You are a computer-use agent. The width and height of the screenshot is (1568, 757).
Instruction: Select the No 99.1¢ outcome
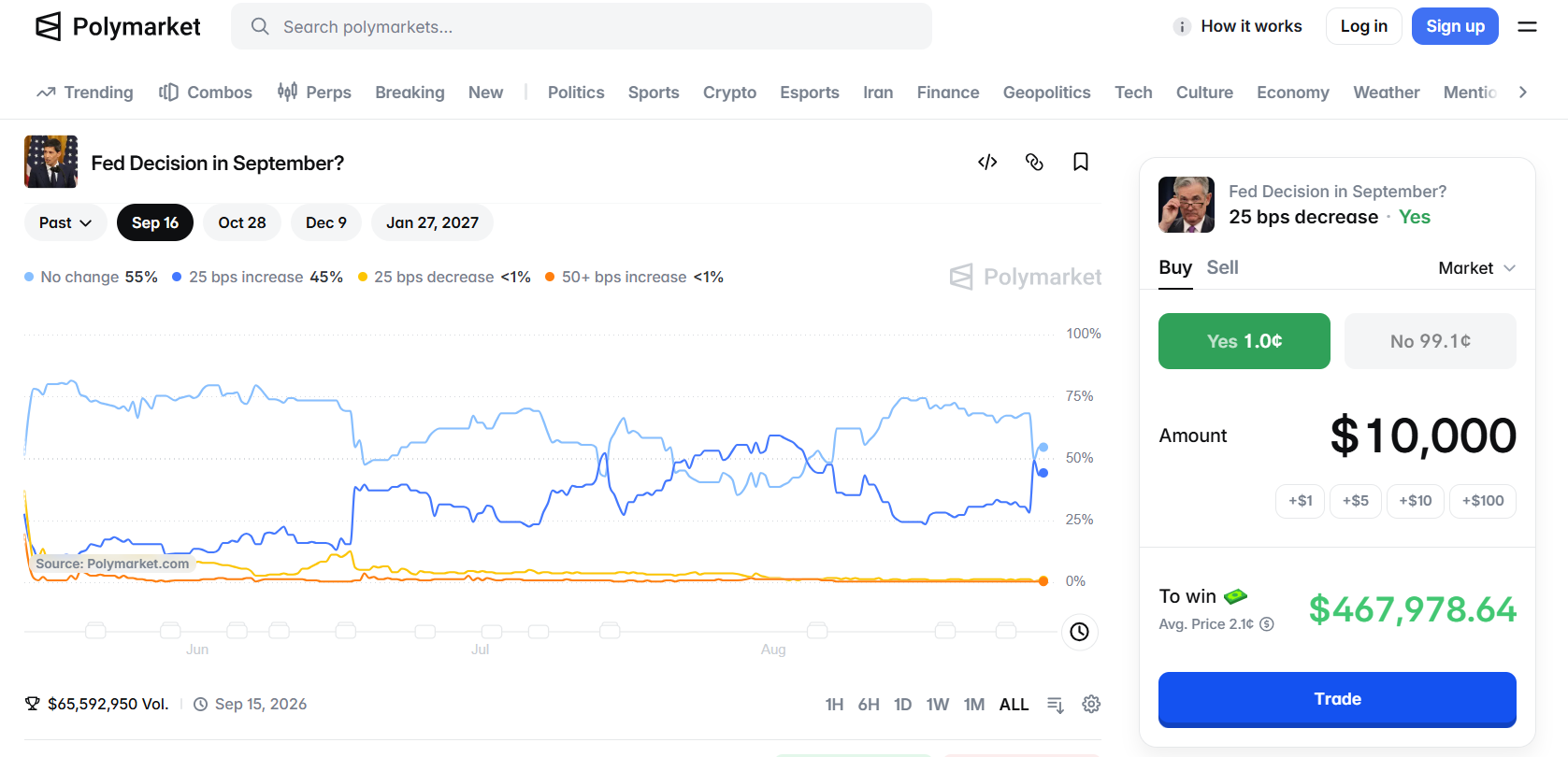click(x=1431, y=341)
